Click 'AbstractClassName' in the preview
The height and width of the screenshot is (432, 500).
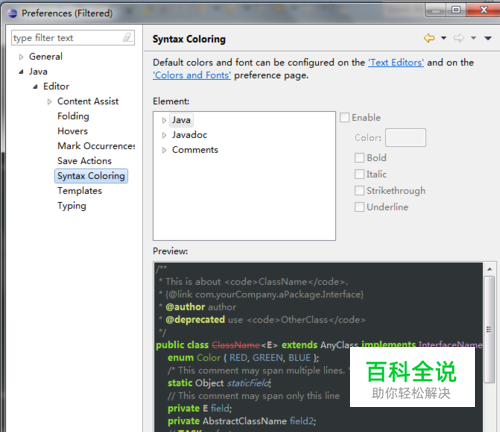(x=244, y=421)
